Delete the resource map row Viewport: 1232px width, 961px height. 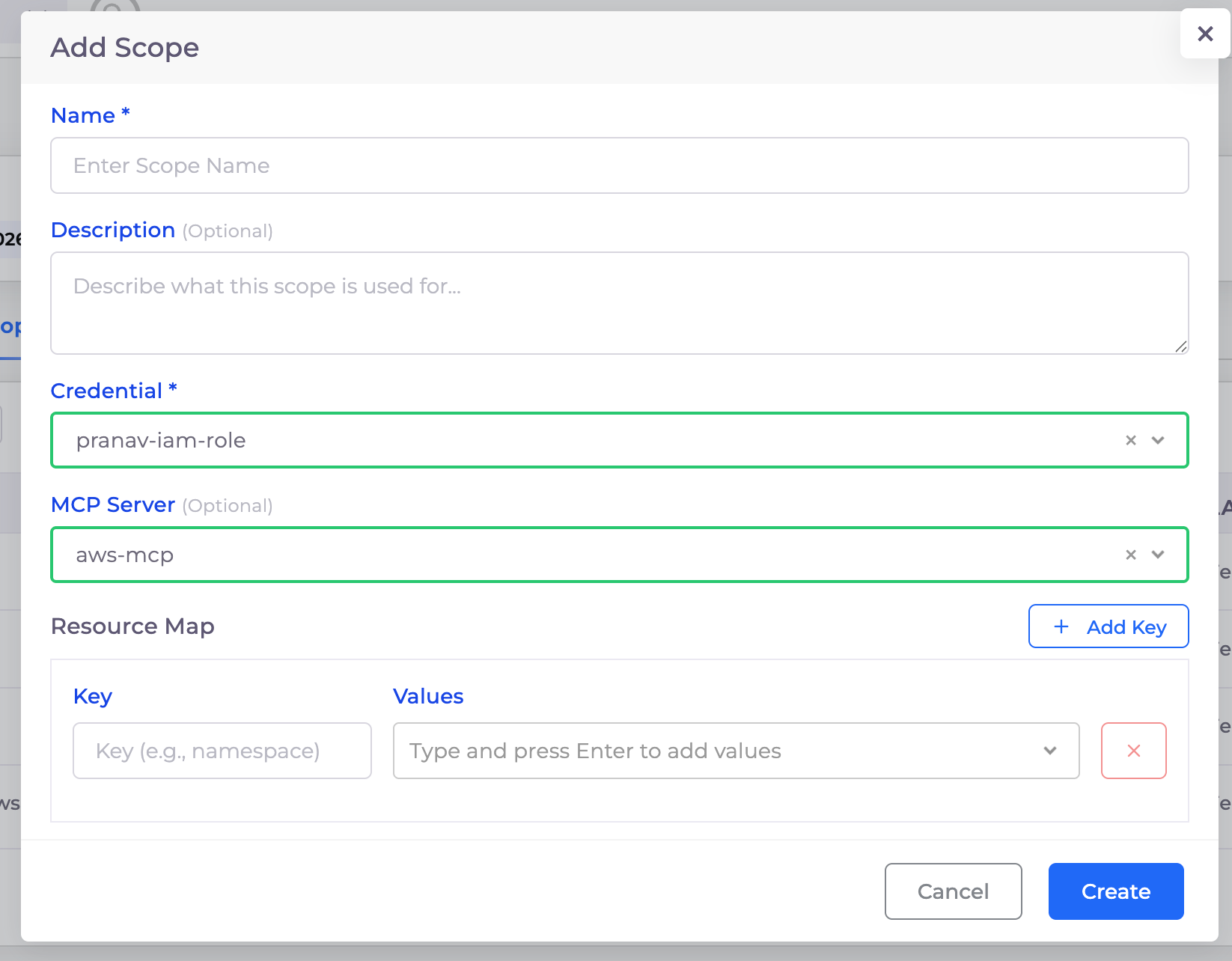[x=1133, y=751]
